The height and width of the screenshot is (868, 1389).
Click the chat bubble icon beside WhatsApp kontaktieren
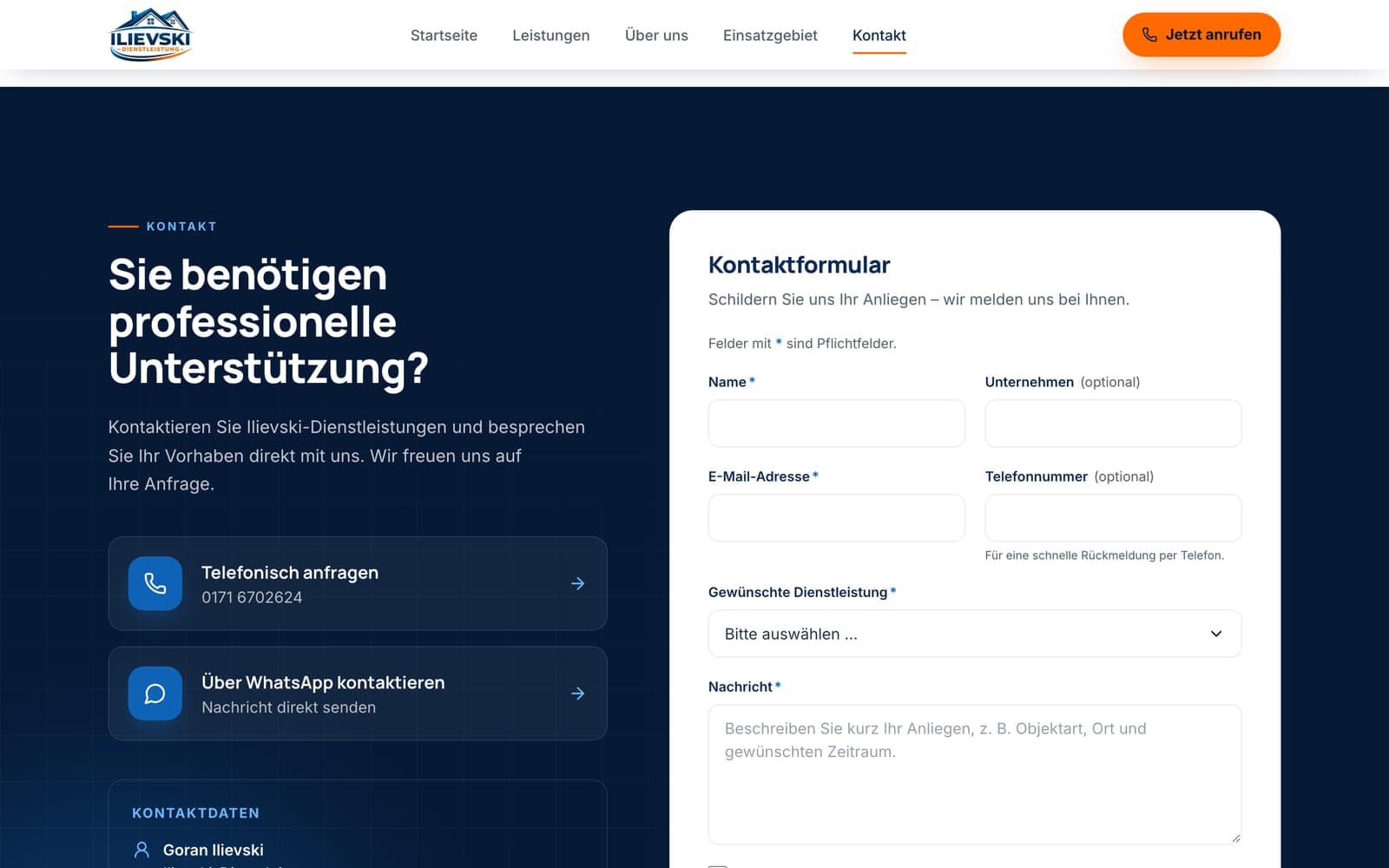tap(155, 694)
